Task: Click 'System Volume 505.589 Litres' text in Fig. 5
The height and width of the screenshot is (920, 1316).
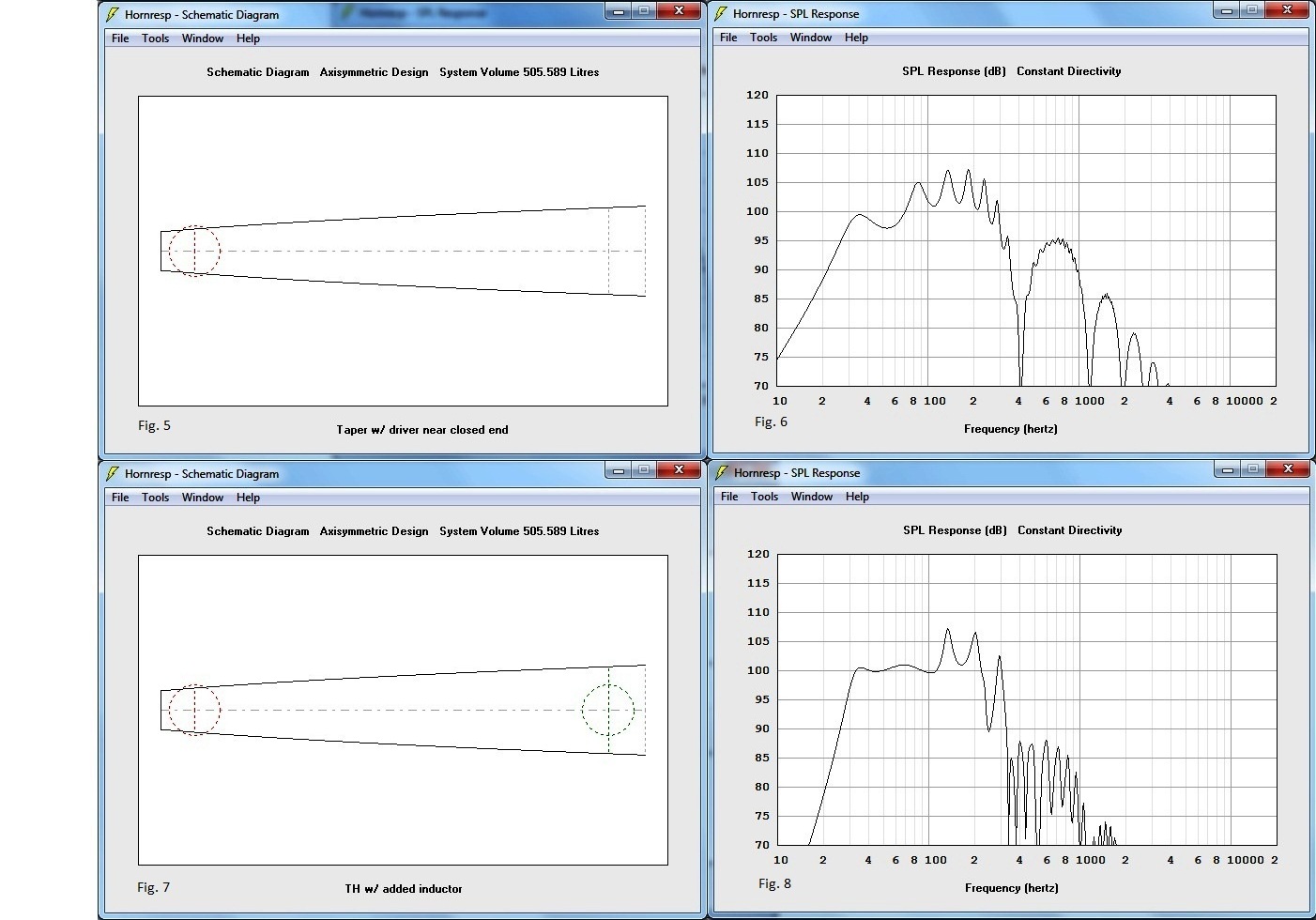Action: (x=519, y=72)
